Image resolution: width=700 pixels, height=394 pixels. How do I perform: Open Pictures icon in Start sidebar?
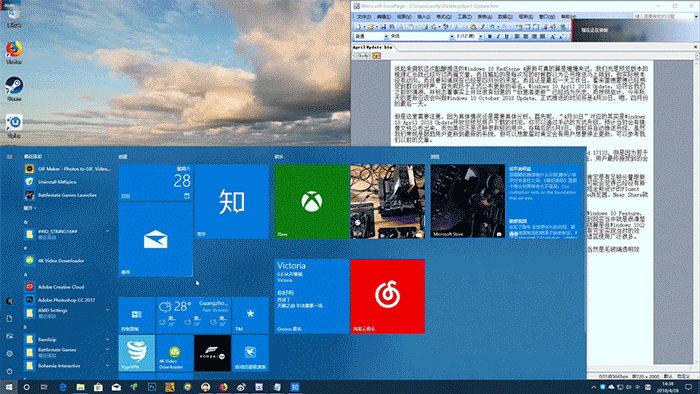click(9, 336)
